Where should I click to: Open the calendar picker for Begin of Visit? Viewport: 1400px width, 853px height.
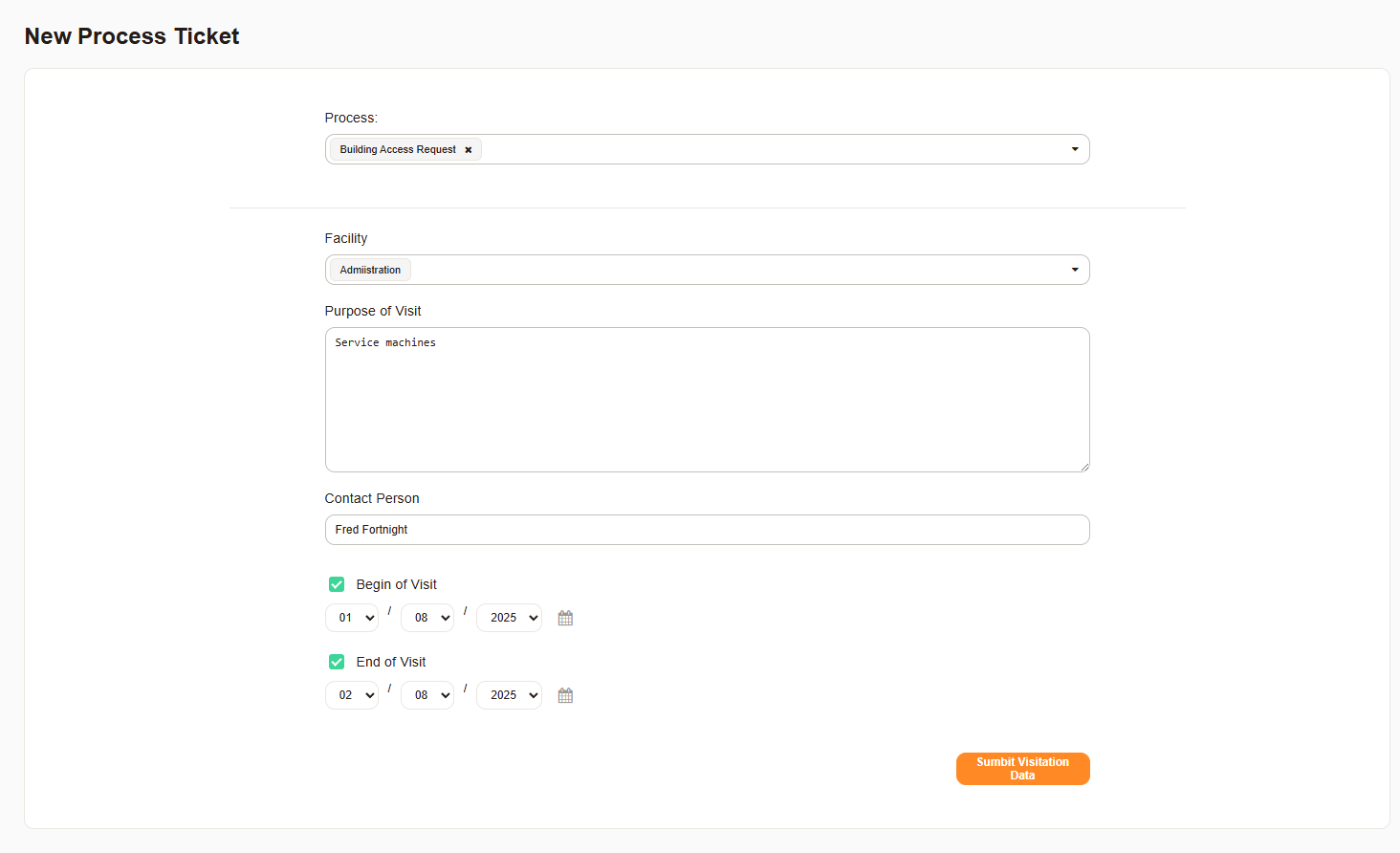tap(564, 617)
